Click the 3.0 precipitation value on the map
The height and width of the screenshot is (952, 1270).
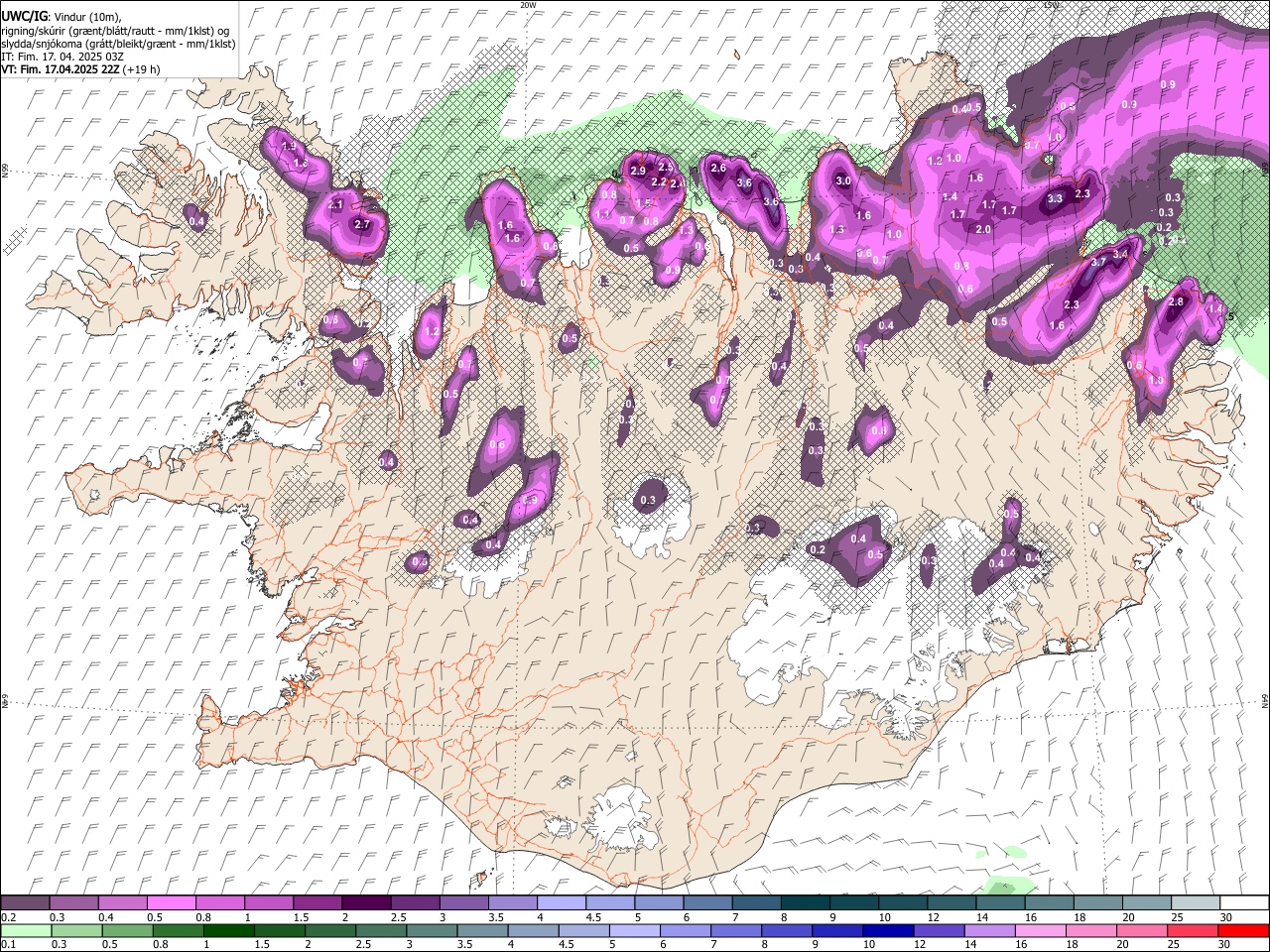(843, 181)
